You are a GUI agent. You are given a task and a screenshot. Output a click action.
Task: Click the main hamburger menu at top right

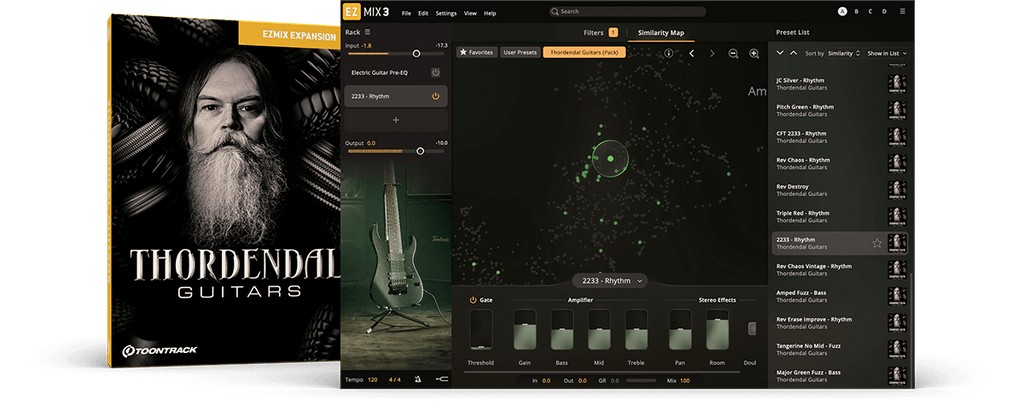pyautogui.click(x=903, y=12)
